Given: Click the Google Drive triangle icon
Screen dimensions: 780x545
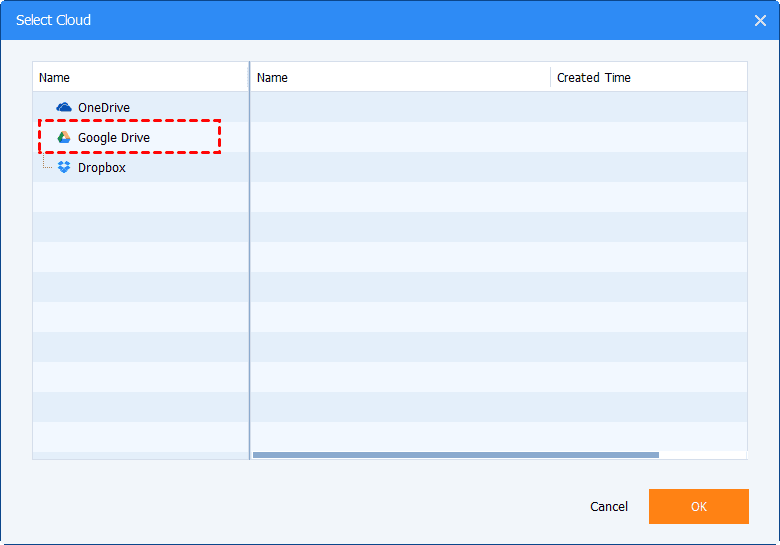Looking at the screenshot, I should (64, 137).
